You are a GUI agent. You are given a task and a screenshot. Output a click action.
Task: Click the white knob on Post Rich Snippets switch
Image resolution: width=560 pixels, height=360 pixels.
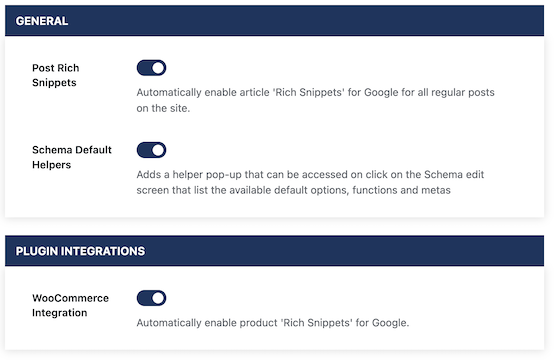pos(158,68)
